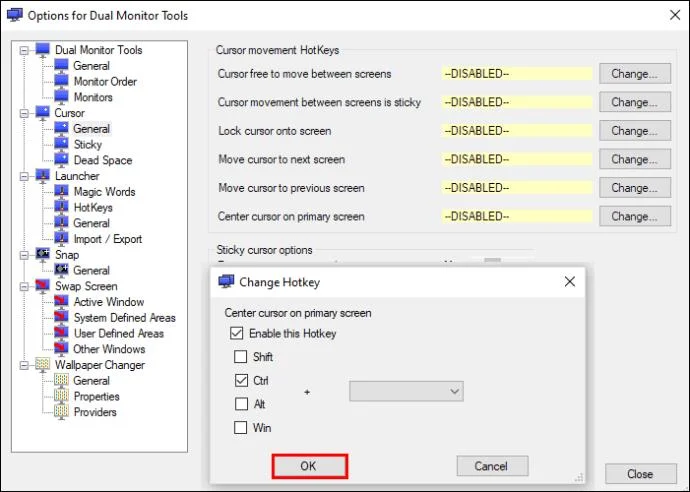The height and width of the screenshot is (492, 690).
Task: Collapse the Launcher tree node
Action: coord(24,176)
